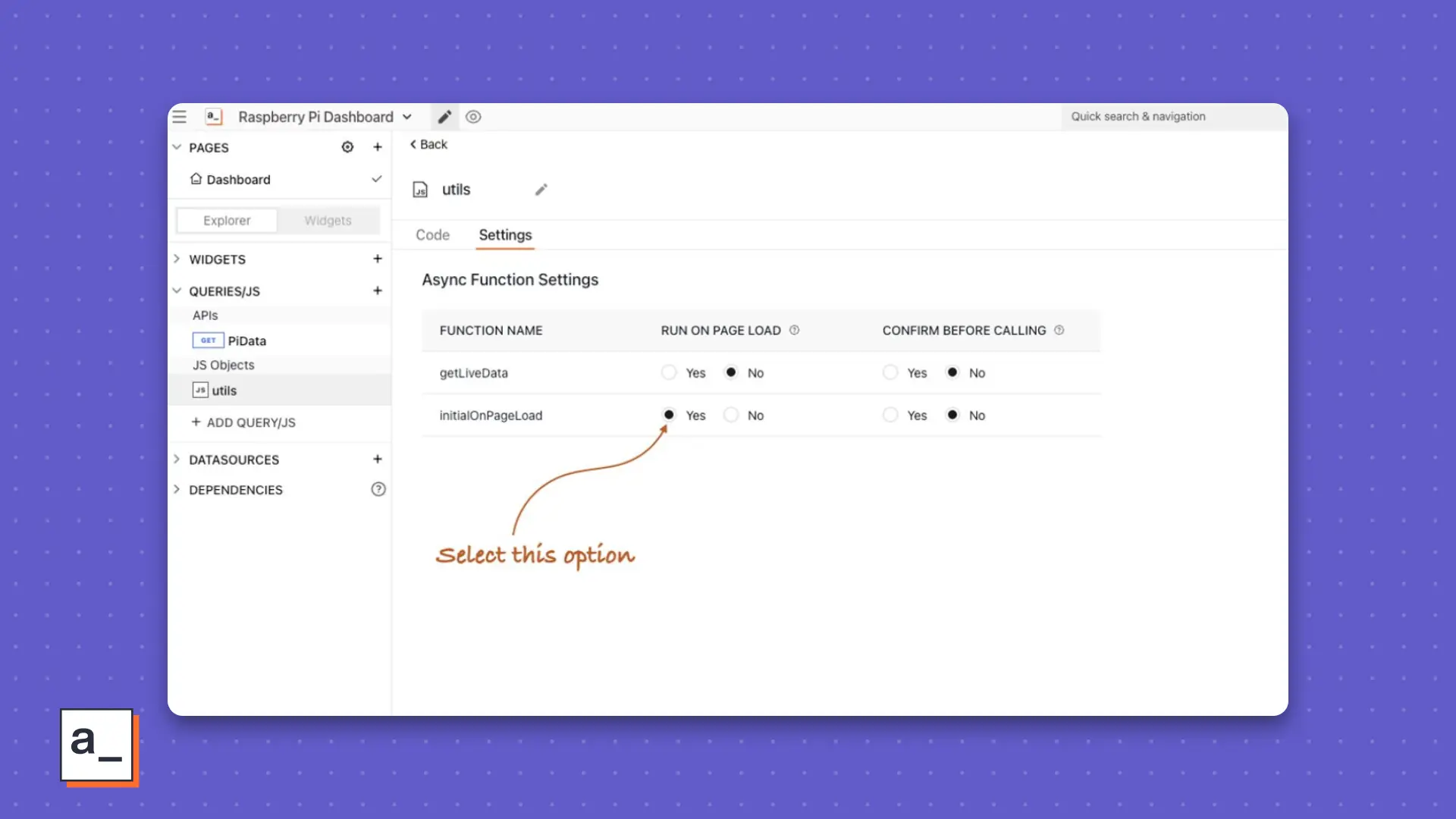Click the edit pencil icon for utils
Viewport: 1456px width, 819px height.
pyautogui.click(x=540, y=189)
